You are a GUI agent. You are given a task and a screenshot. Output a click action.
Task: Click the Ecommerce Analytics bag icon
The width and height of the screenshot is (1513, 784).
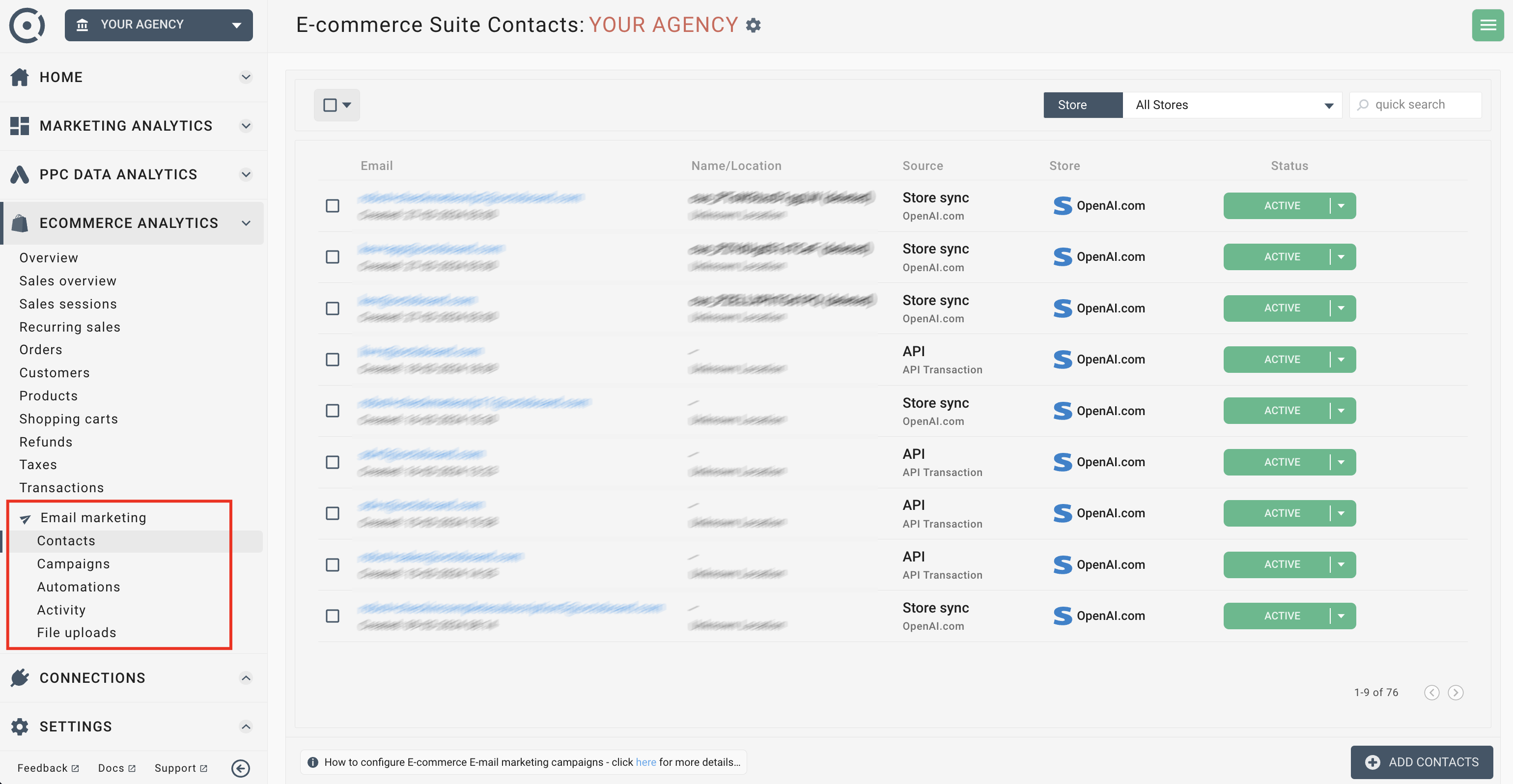[x=19, y=223]
